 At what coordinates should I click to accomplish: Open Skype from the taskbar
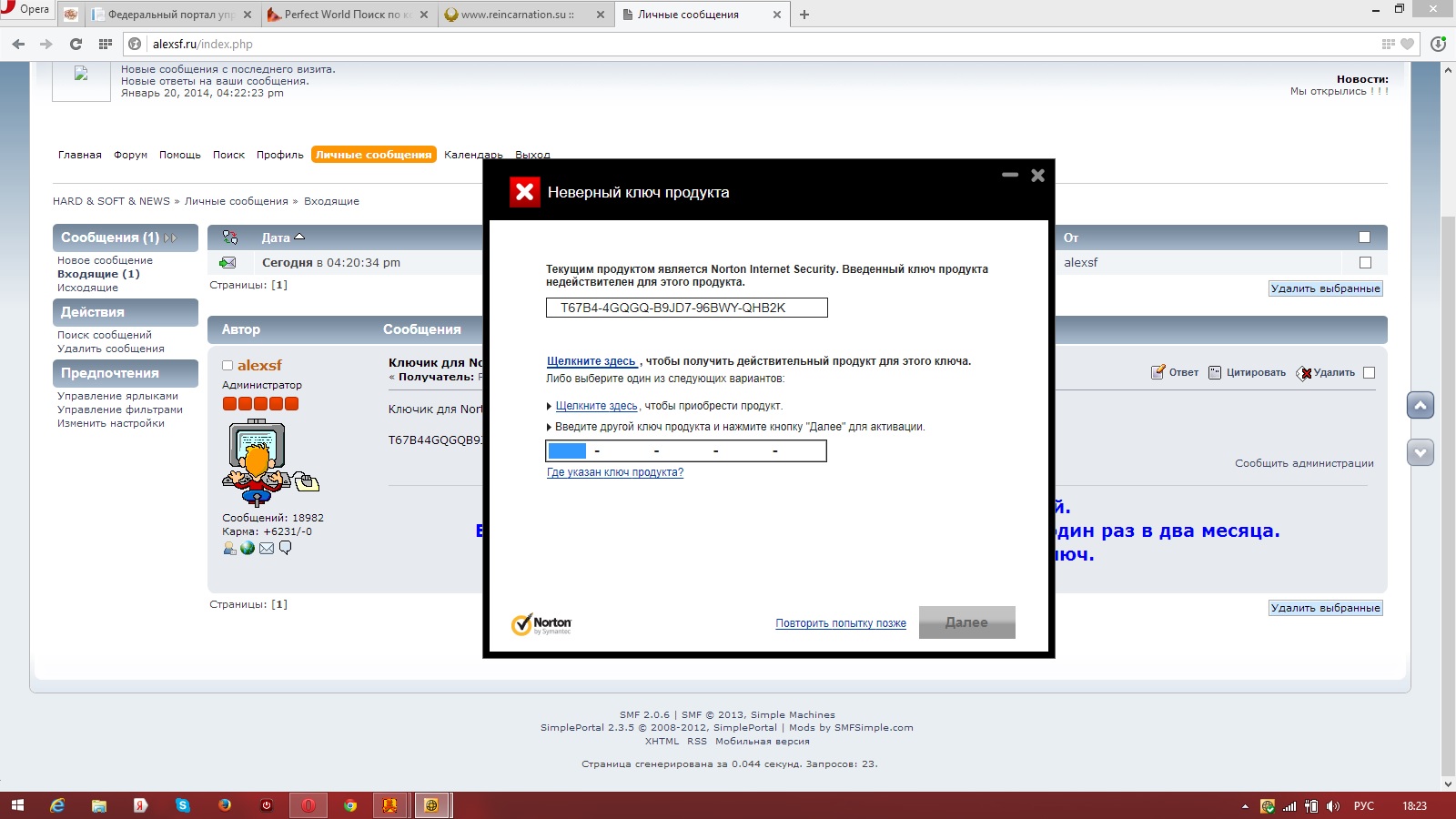(183, 805)
